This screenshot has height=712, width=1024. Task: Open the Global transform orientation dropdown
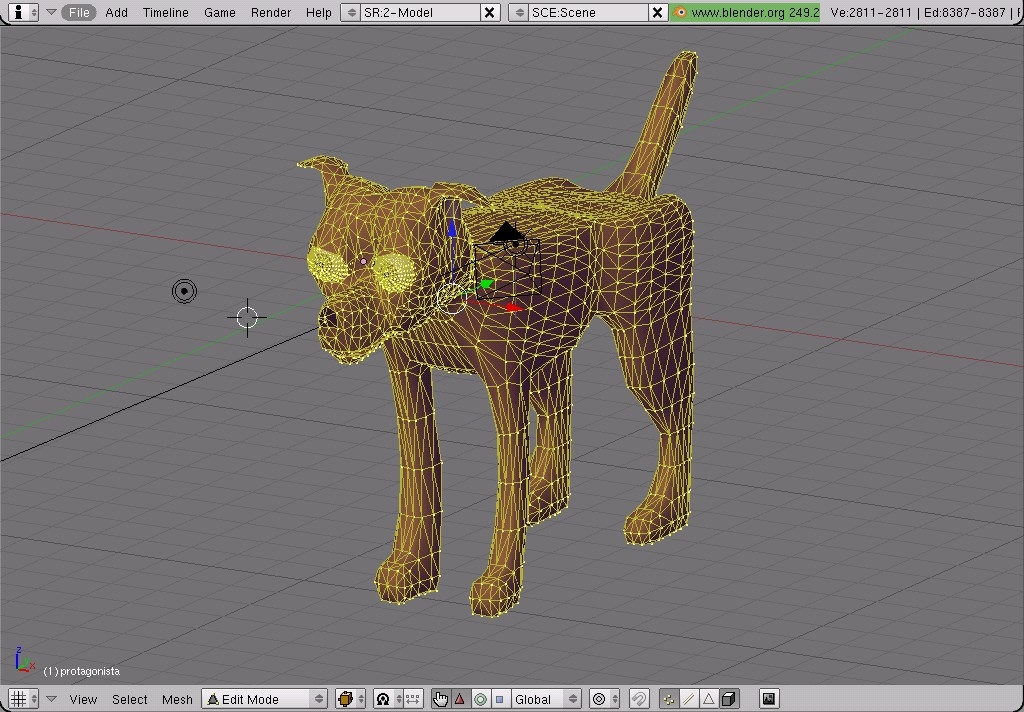pyautogui.click(x=546, y=698)
